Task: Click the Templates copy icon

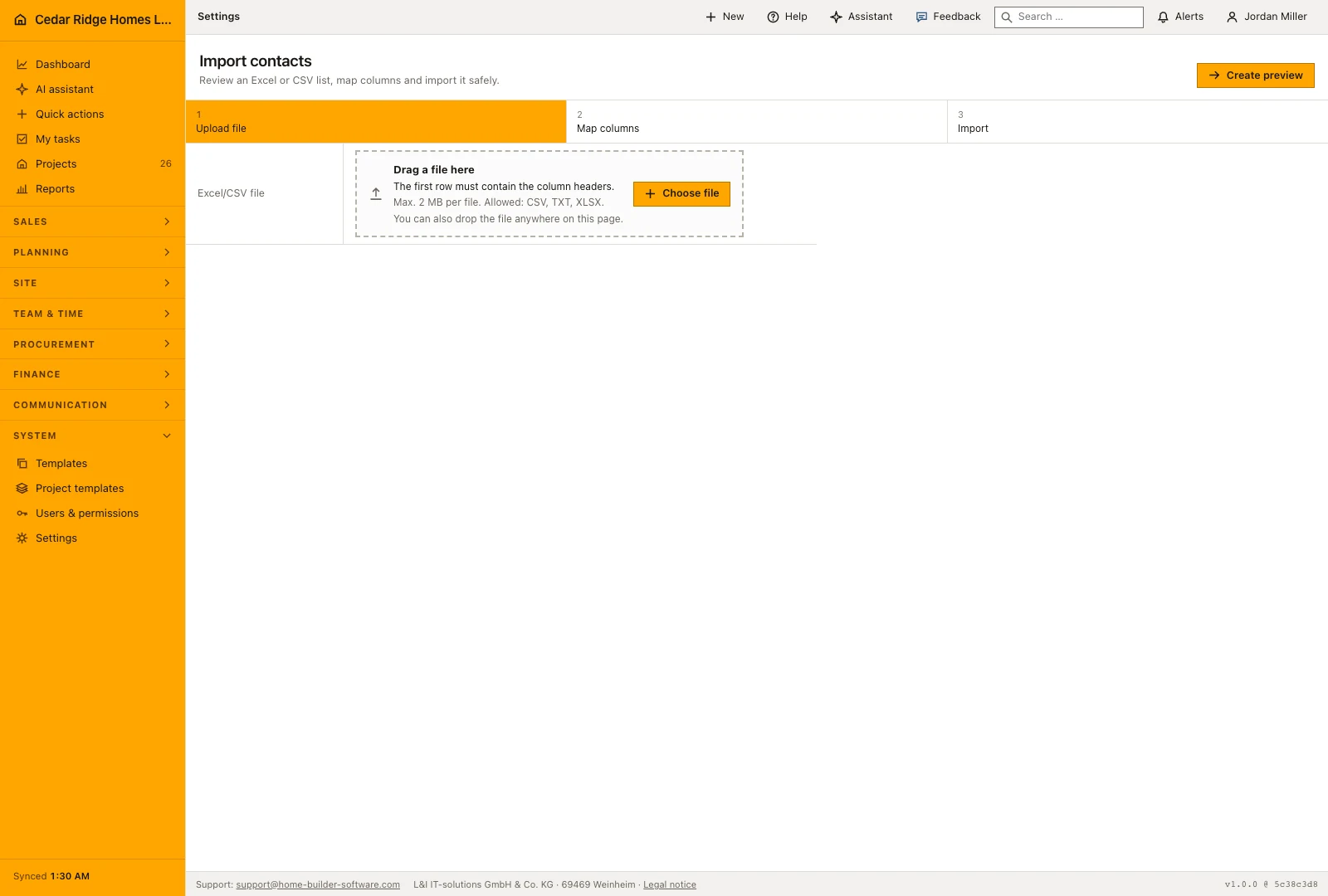Action: point(22,464)
